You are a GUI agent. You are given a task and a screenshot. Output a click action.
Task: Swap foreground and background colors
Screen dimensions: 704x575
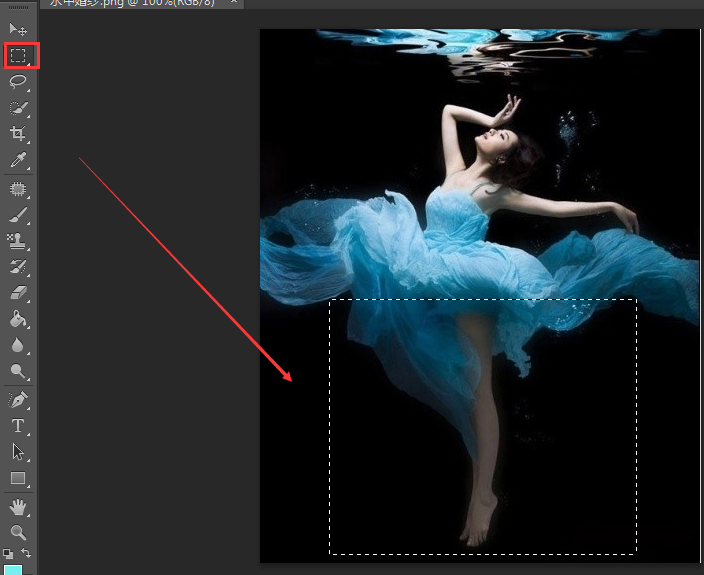26,553
